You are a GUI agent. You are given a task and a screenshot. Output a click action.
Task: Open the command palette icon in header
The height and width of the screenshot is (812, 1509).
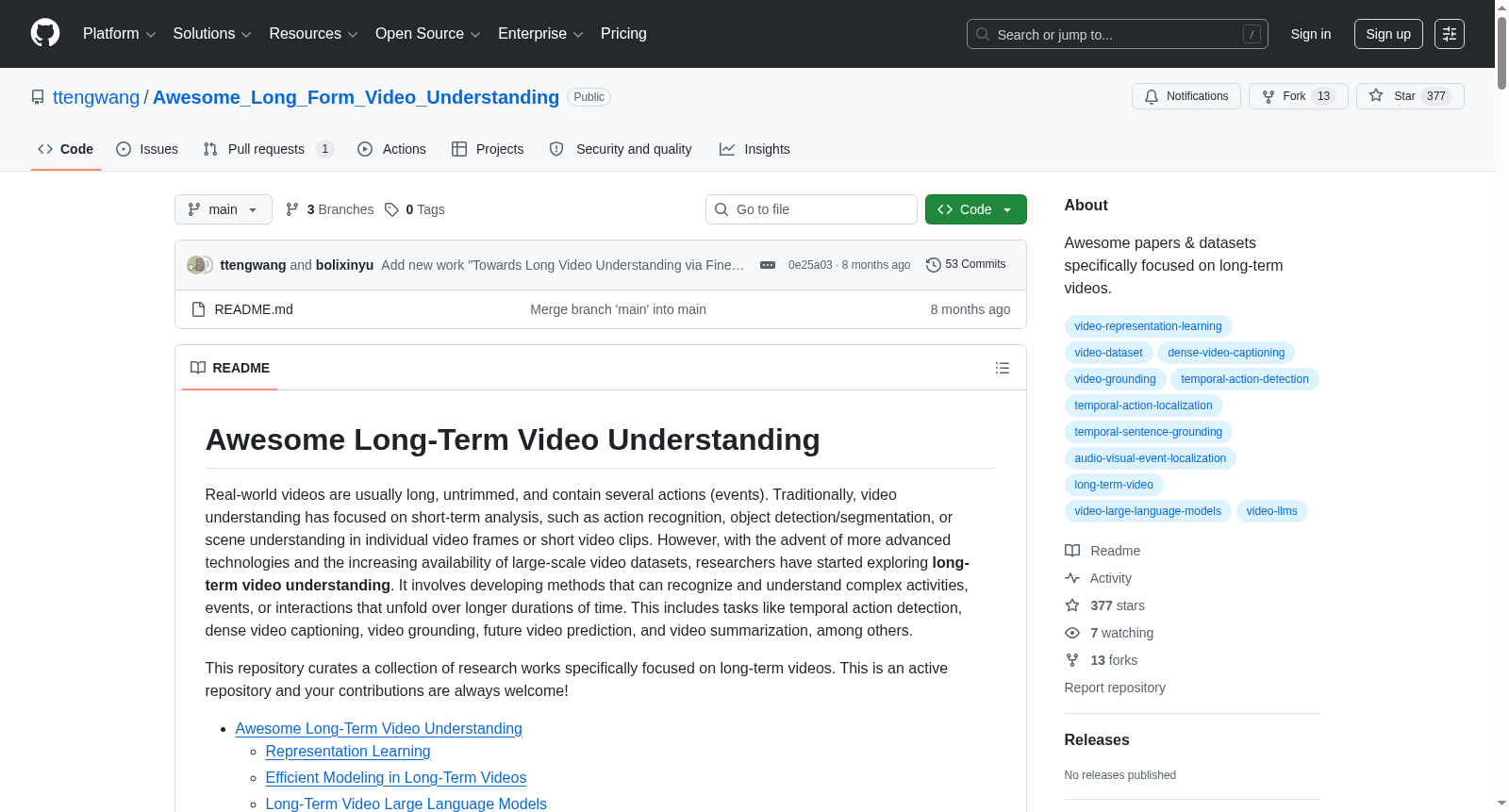click(1450, 34)
